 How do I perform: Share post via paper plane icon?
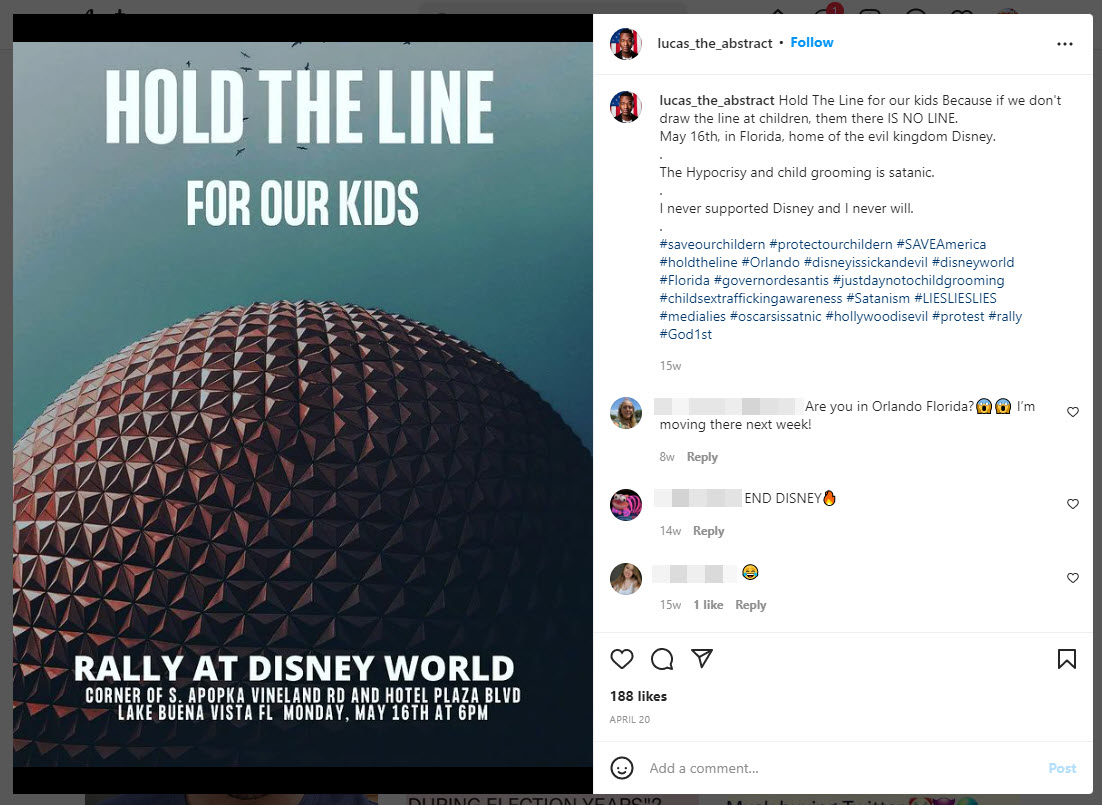(x=702, y=659)
